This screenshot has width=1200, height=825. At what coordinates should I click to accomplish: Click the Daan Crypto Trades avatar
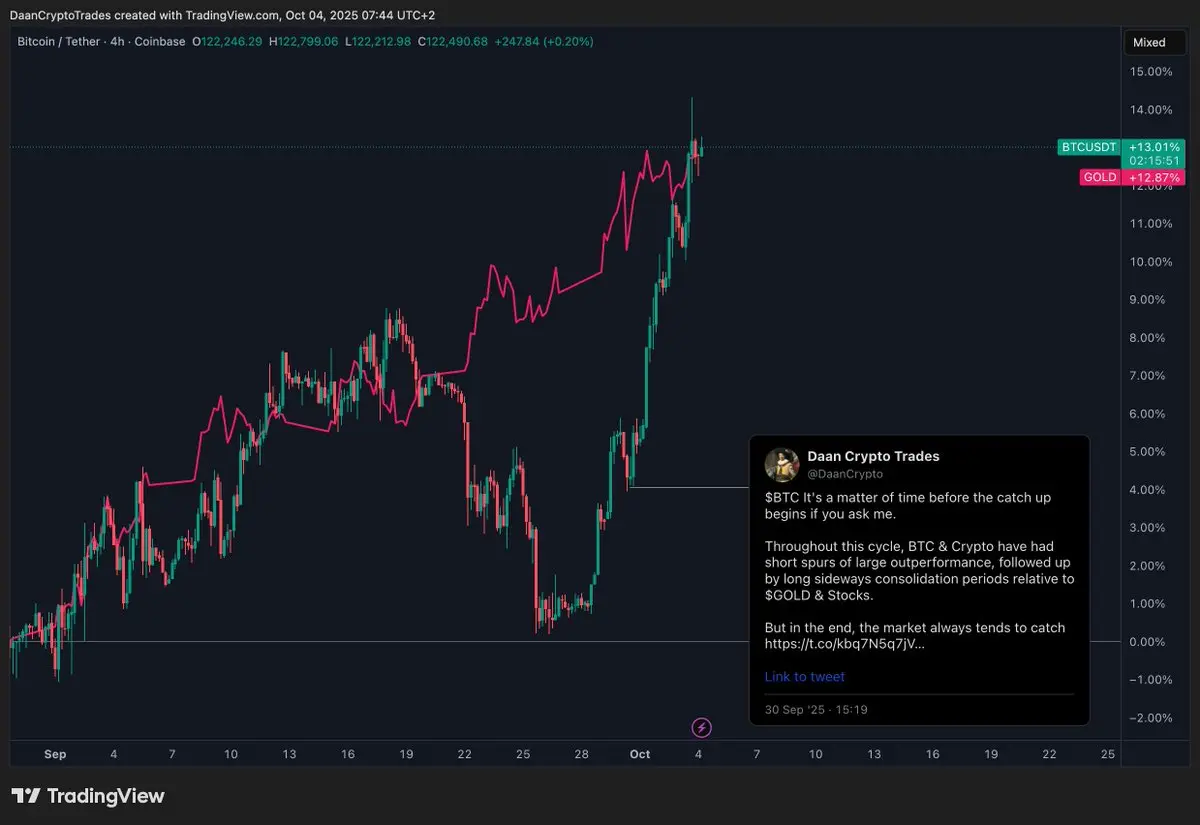781,465
